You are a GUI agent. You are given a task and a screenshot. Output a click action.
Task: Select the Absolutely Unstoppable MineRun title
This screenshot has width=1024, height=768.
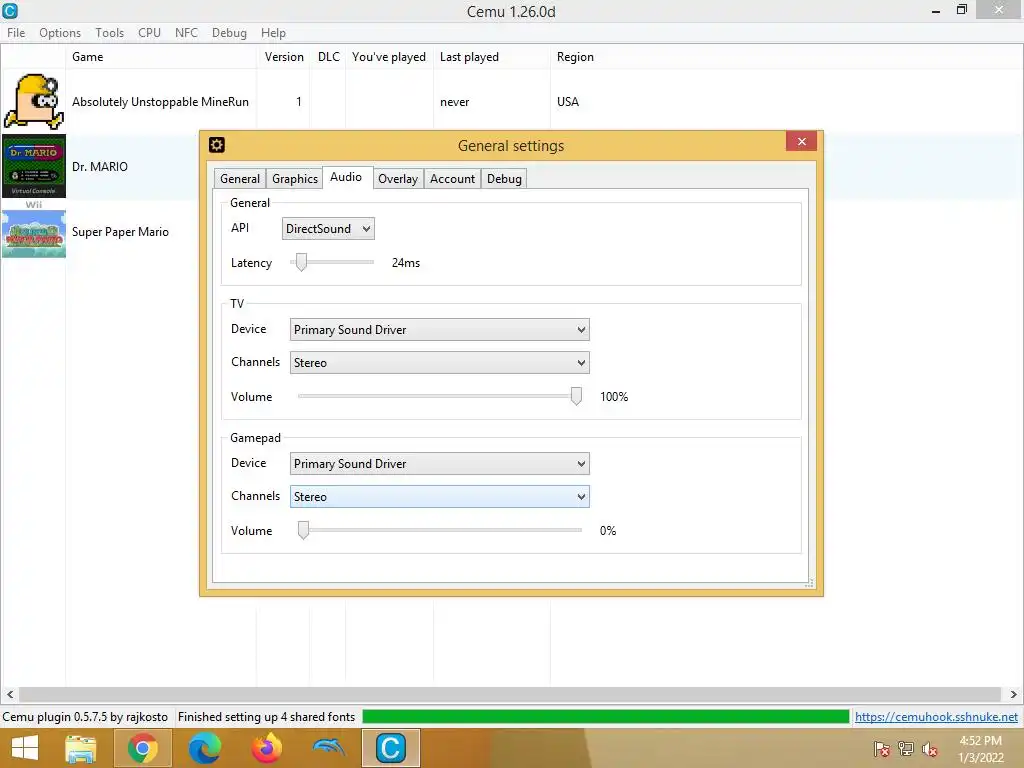tap(160, 102)
